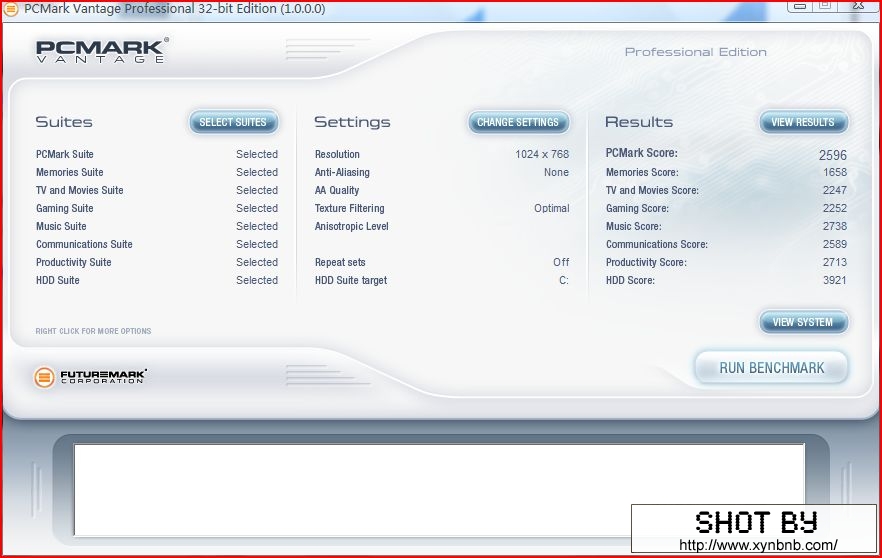Click the Communications Score value 2589

click(x=835, y=244)
